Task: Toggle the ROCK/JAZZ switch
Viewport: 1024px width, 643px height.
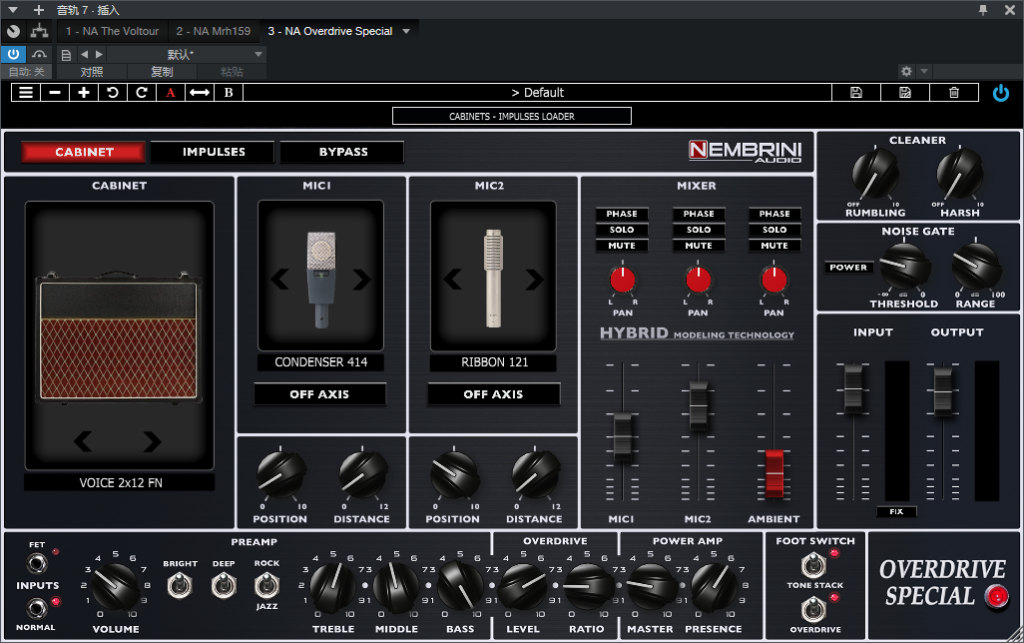Action: [x=266, y=586]
